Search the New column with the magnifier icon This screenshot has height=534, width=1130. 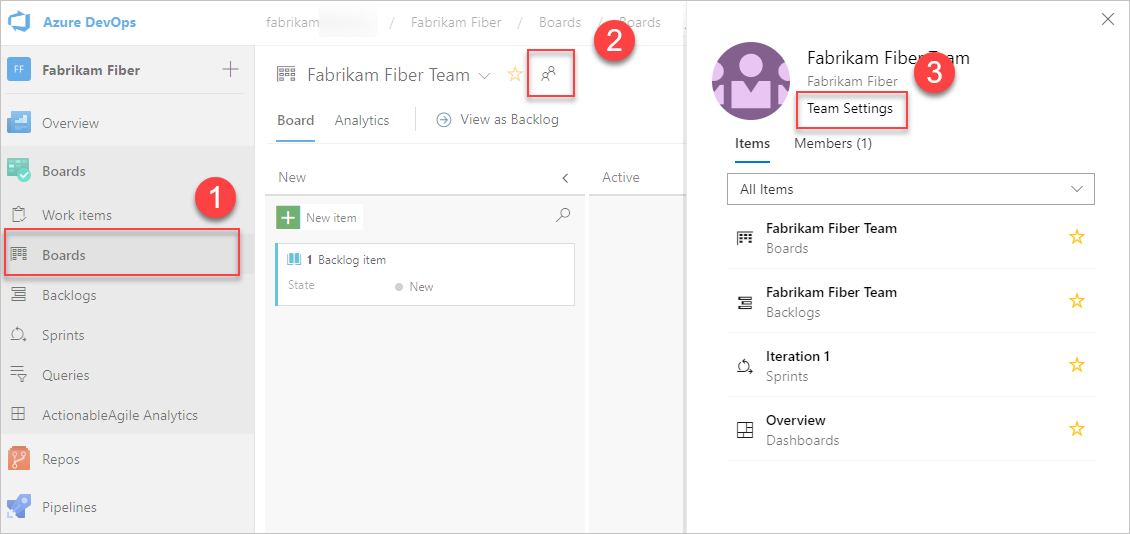pos(564,215)
